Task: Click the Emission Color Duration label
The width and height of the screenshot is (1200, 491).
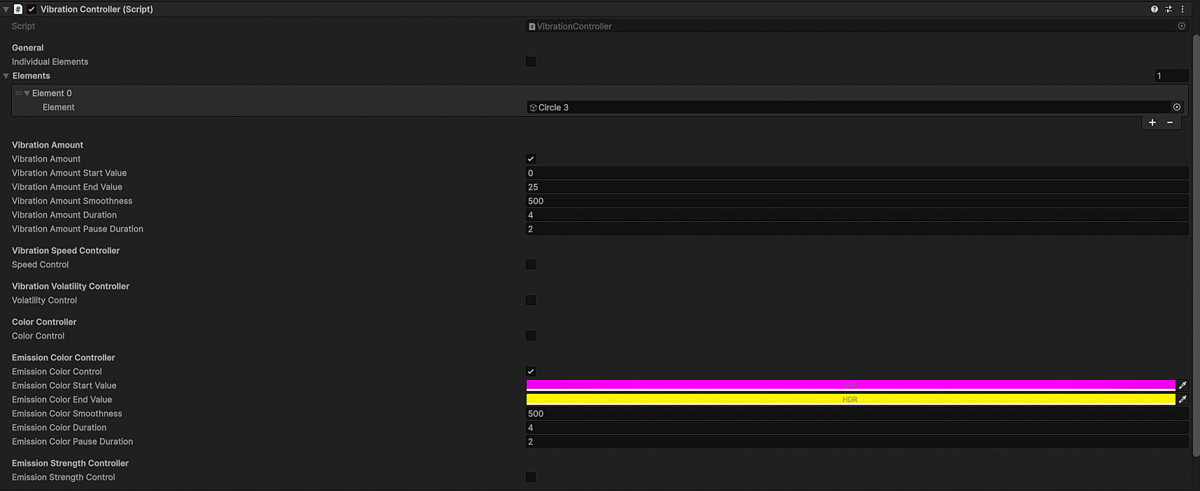Action: point(59,427)
